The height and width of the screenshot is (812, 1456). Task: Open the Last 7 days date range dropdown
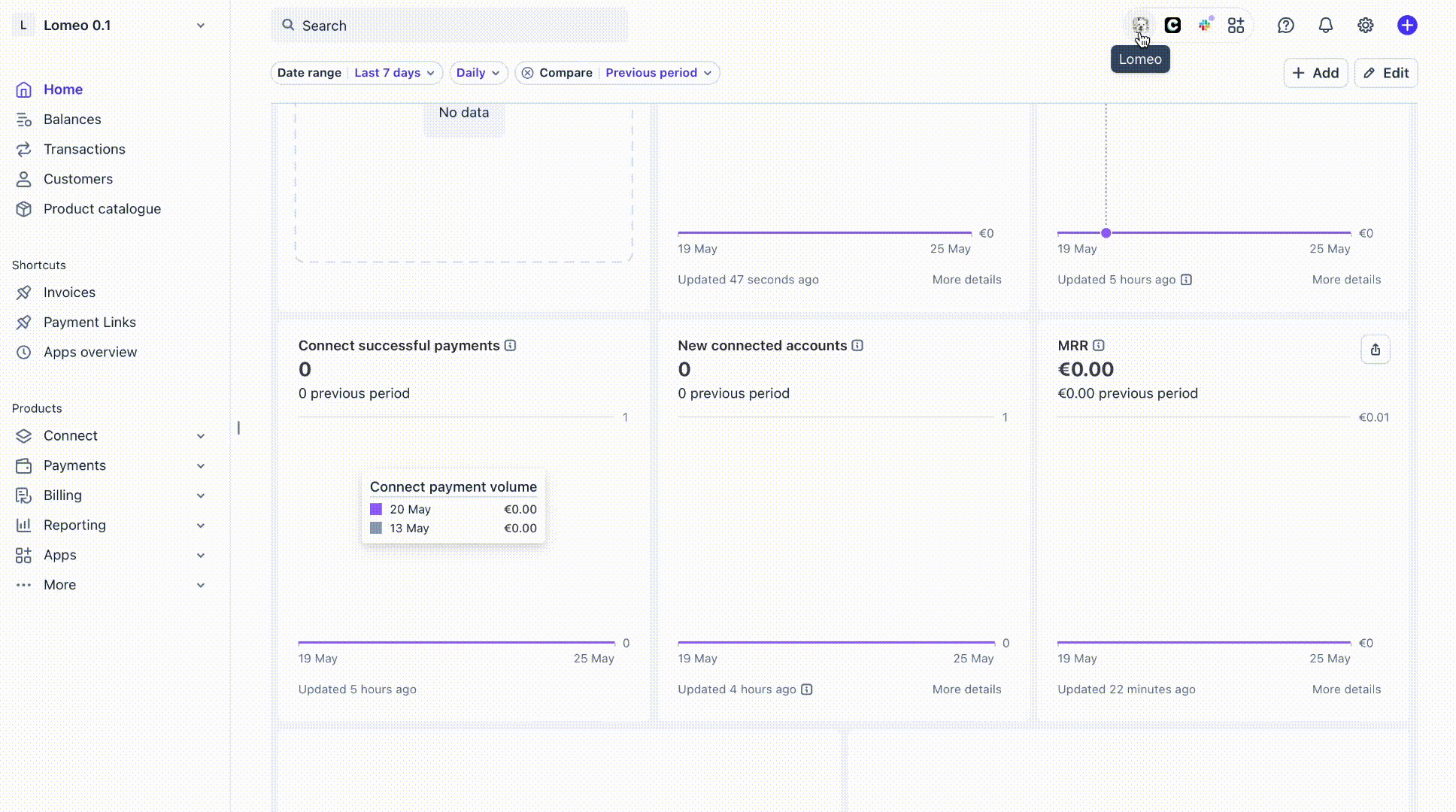395,73
